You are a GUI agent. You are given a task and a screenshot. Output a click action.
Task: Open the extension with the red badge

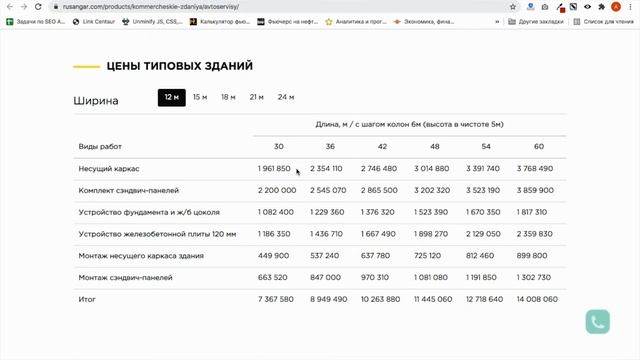(560, 7)
